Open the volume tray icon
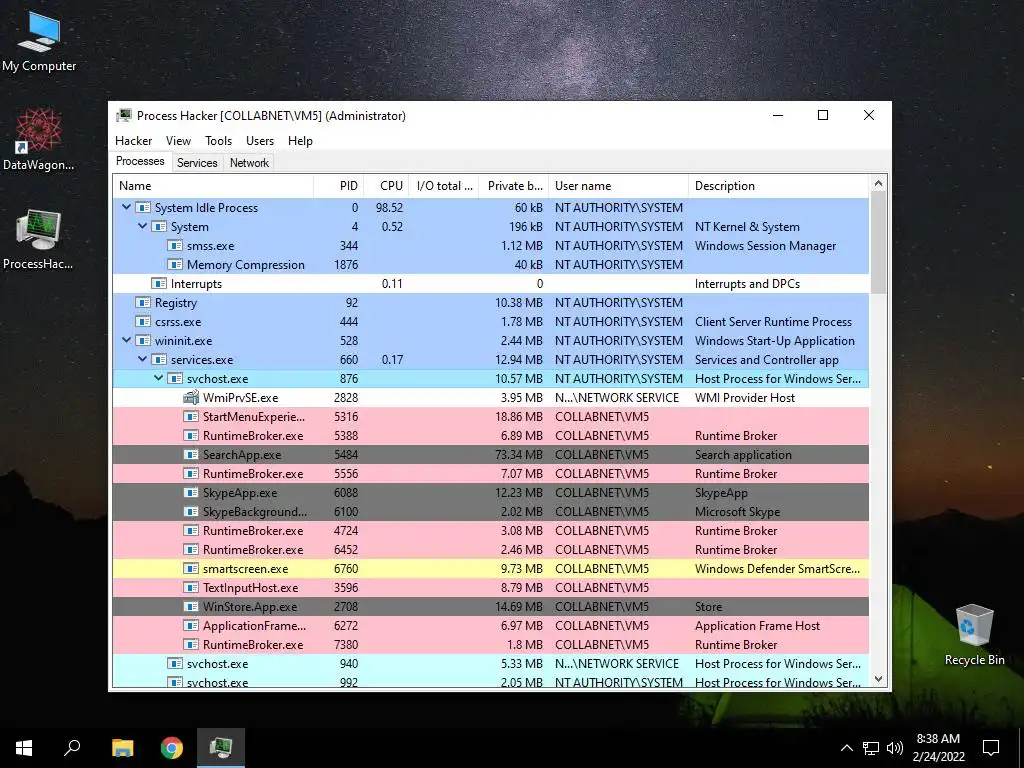Image resolution: width=1024 pixels, height=768 pixels. (x=895, y=748)
